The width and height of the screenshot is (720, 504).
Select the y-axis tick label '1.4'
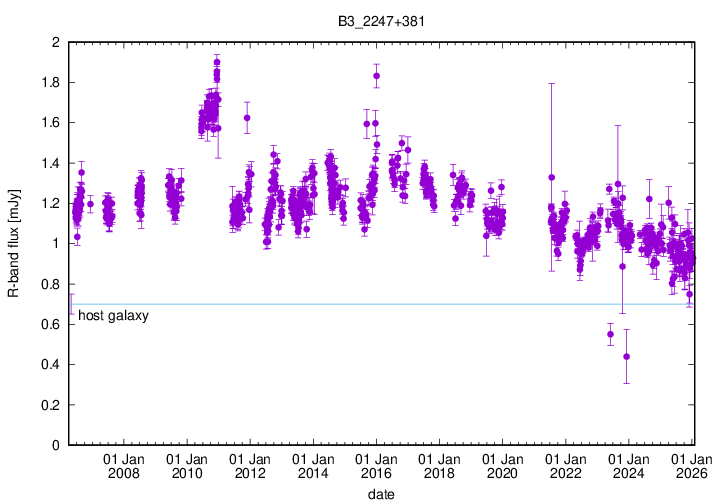pos(50,163)
